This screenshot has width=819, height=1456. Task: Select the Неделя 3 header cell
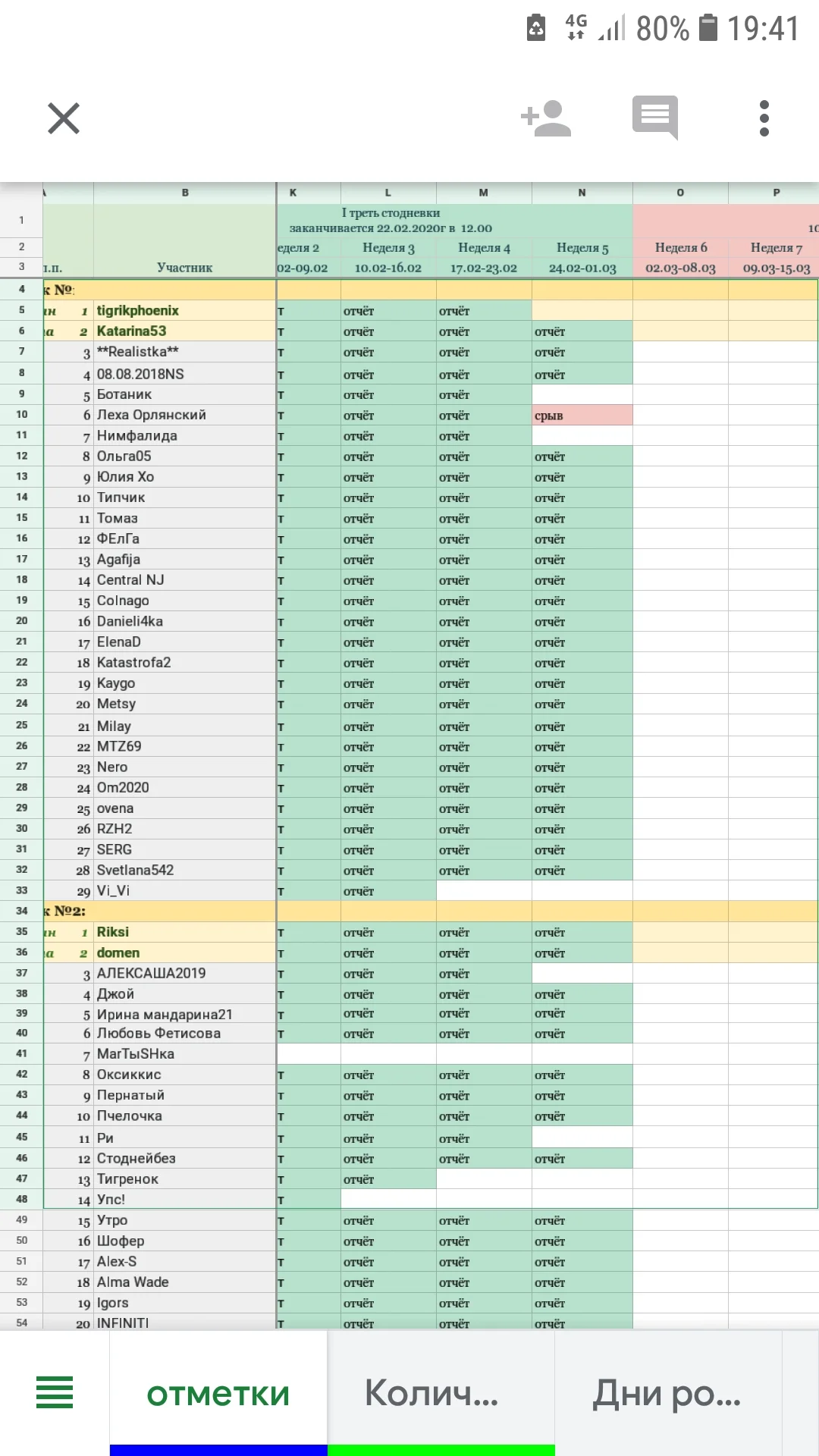click(x=388, y=247)
